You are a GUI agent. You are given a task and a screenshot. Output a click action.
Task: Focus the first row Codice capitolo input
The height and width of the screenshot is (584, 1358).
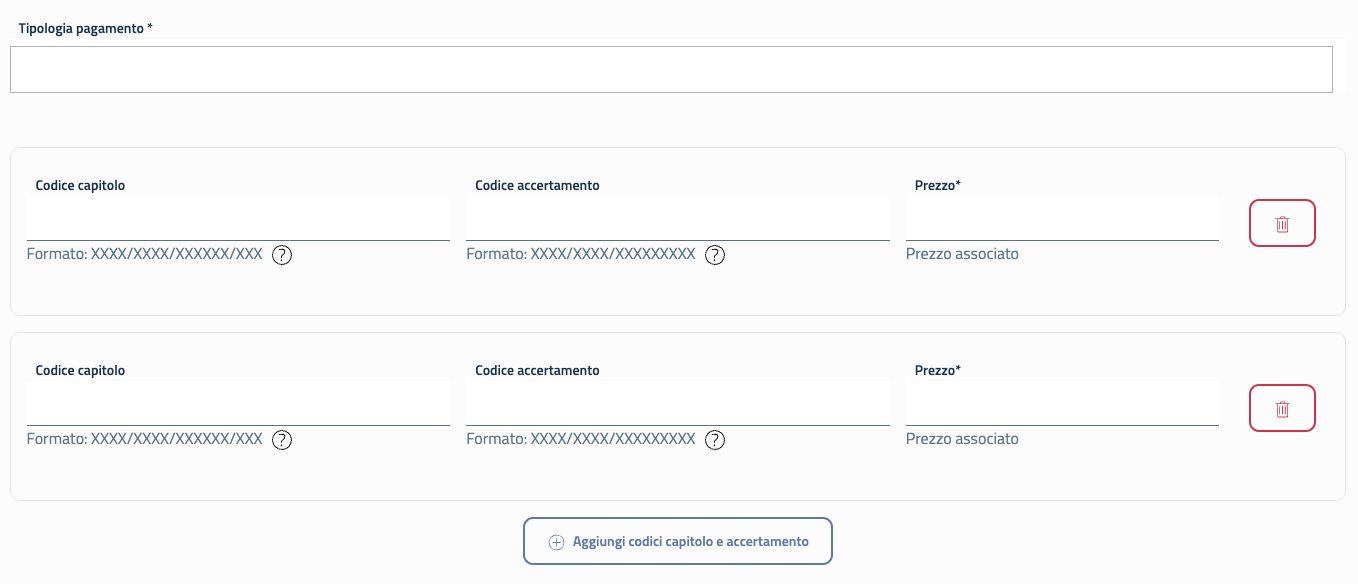(x=238, y=219)
